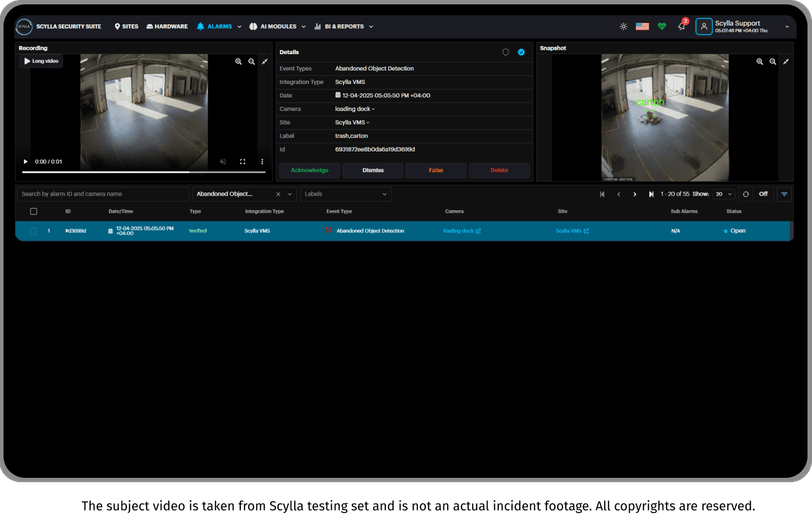Click the Long video button

41,61
